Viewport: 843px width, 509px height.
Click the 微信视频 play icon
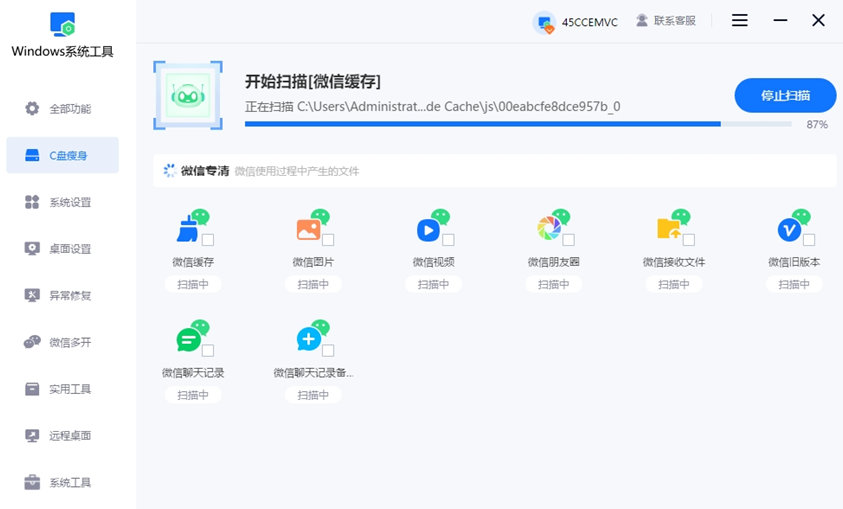(x=428, y=231)
